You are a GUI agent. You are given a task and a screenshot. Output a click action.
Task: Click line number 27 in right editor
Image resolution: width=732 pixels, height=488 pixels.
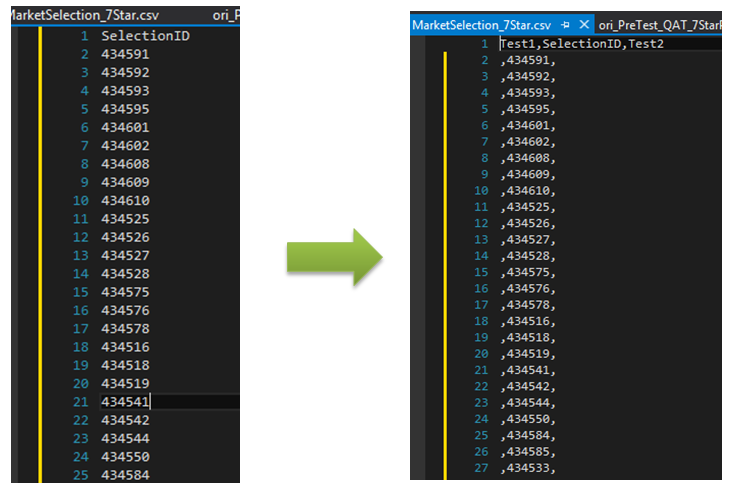tap(481, 467)
